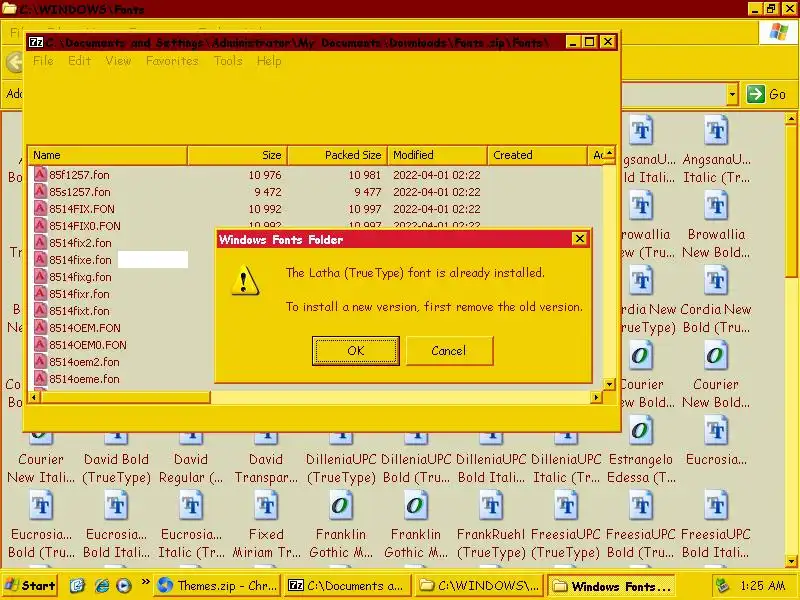The image size is (800, 600).
Task: Click the Back button in Fonts window
Action: click(x=14, y=62)
